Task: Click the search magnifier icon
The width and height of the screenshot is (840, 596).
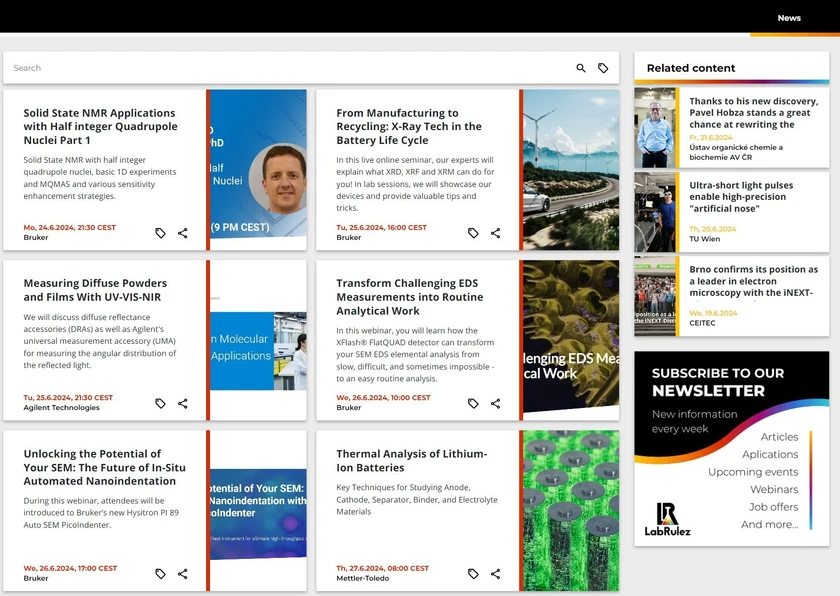Action: click(581, 68)
